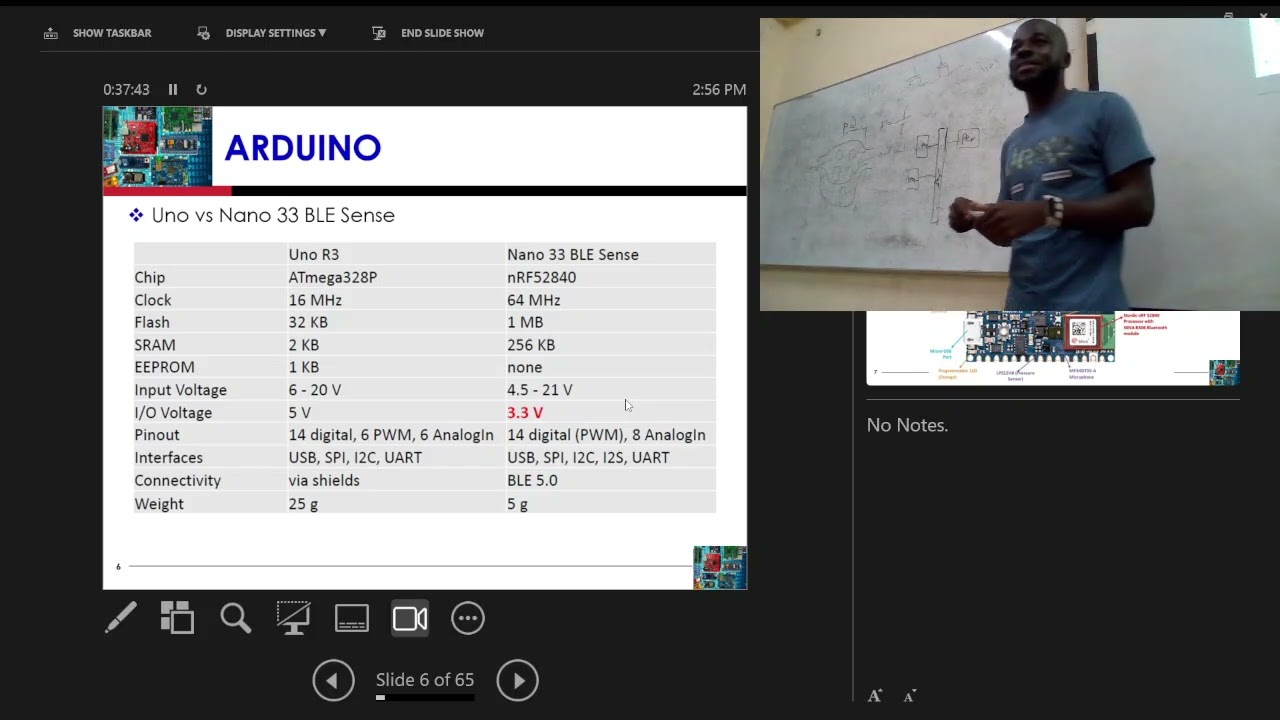Click 'No Notes.' text area
The height and width of the screenshot is (720, 1280).
[x=907, y=425]
